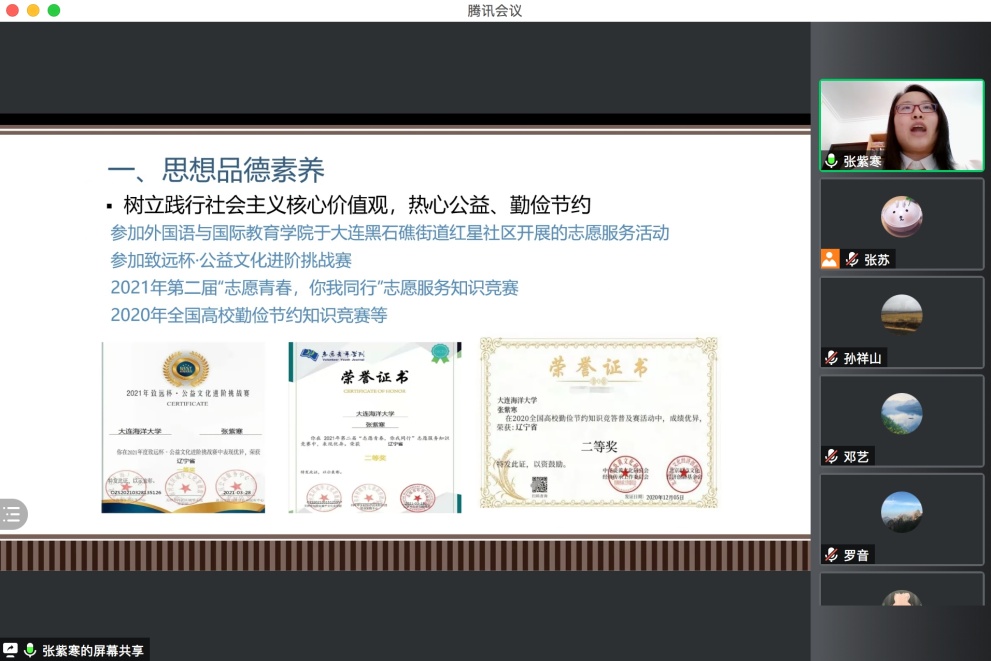Click the 张紫寒的屏幕共享 label text
991x661 pixels.
(93, 650)
